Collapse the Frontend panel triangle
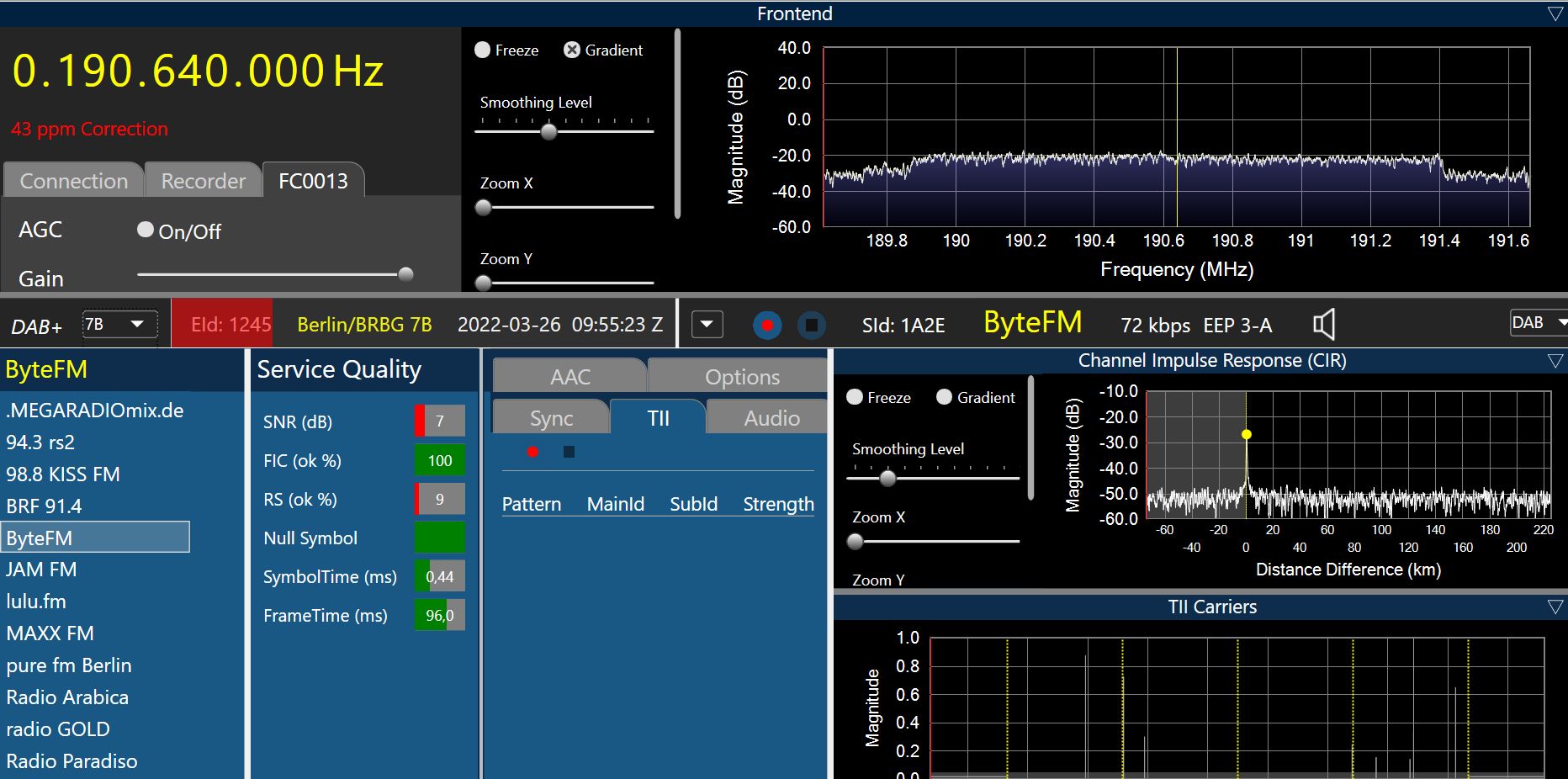1568x779 pixels. click(x=1555, y=14)
